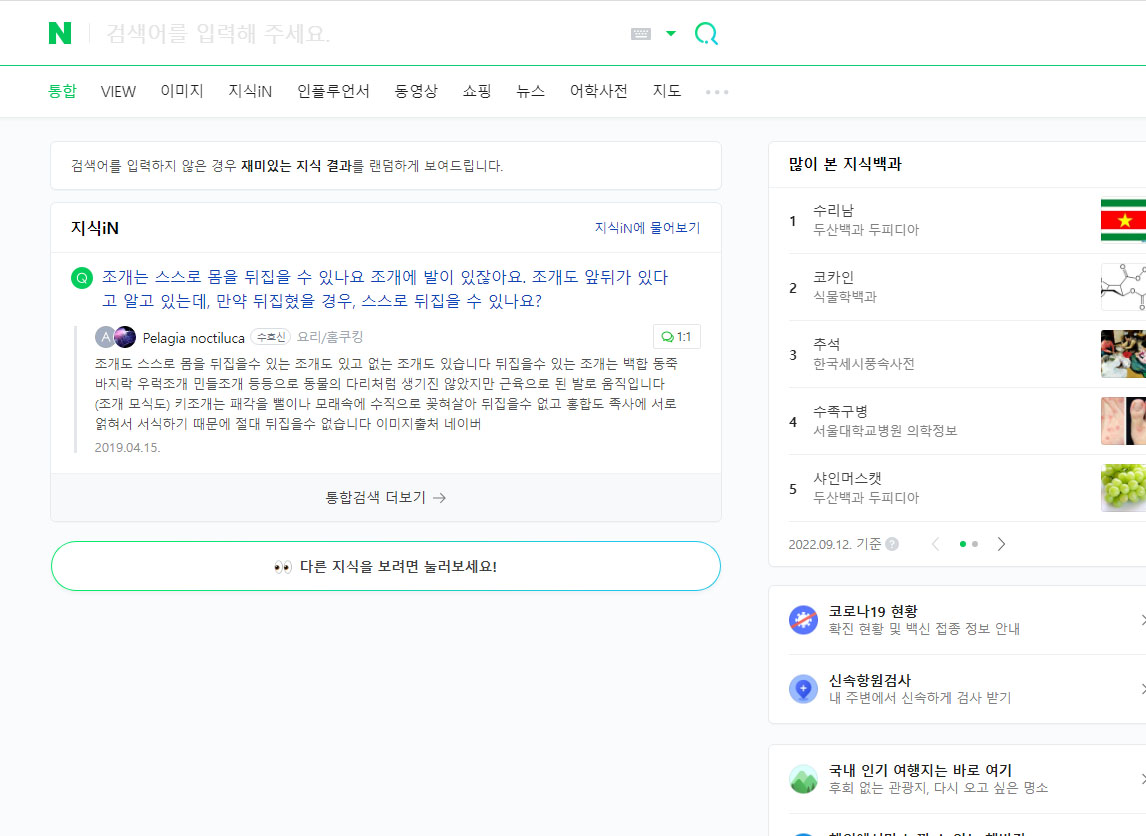
Task: Click the 많이 본 지식백과 heading
Action: pos(845,164)
